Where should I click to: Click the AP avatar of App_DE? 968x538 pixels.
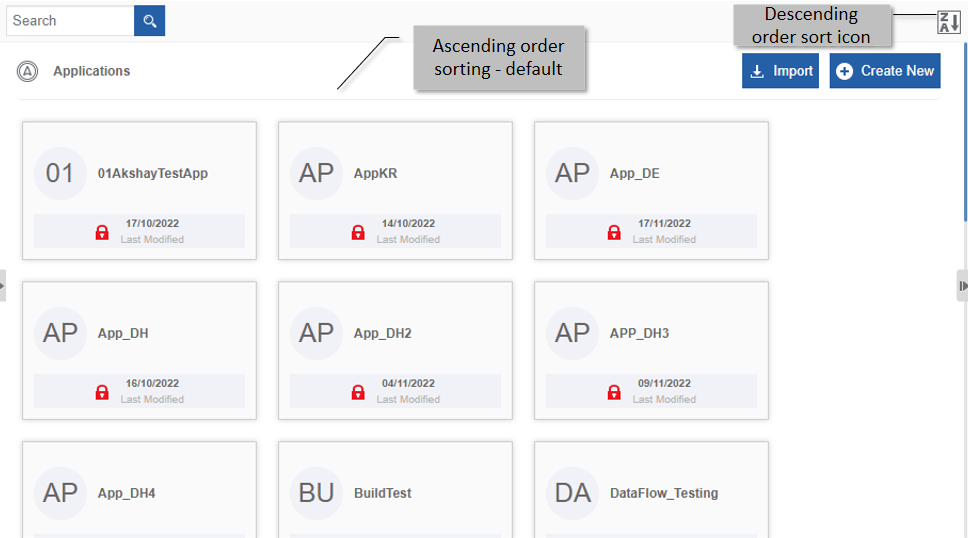click(572, 173)
